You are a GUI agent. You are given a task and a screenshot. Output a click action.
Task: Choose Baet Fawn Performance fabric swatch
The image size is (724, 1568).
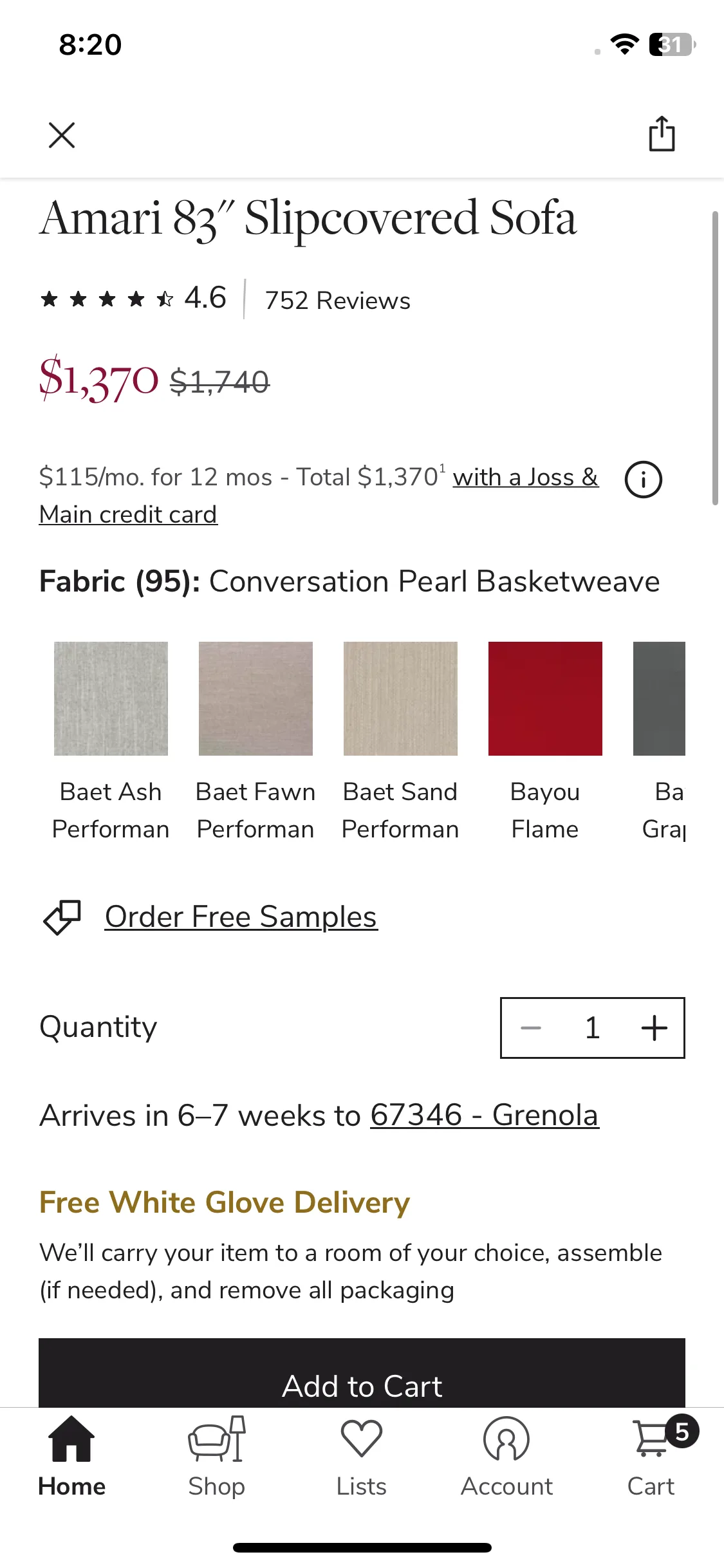[255, 698]
